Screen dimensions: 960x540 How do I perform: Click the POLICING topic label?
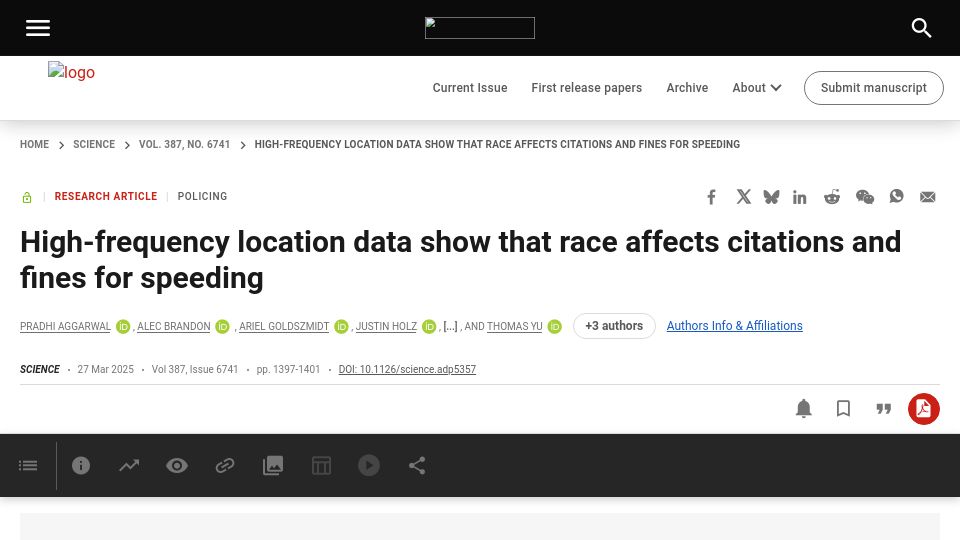coord(202,197)
